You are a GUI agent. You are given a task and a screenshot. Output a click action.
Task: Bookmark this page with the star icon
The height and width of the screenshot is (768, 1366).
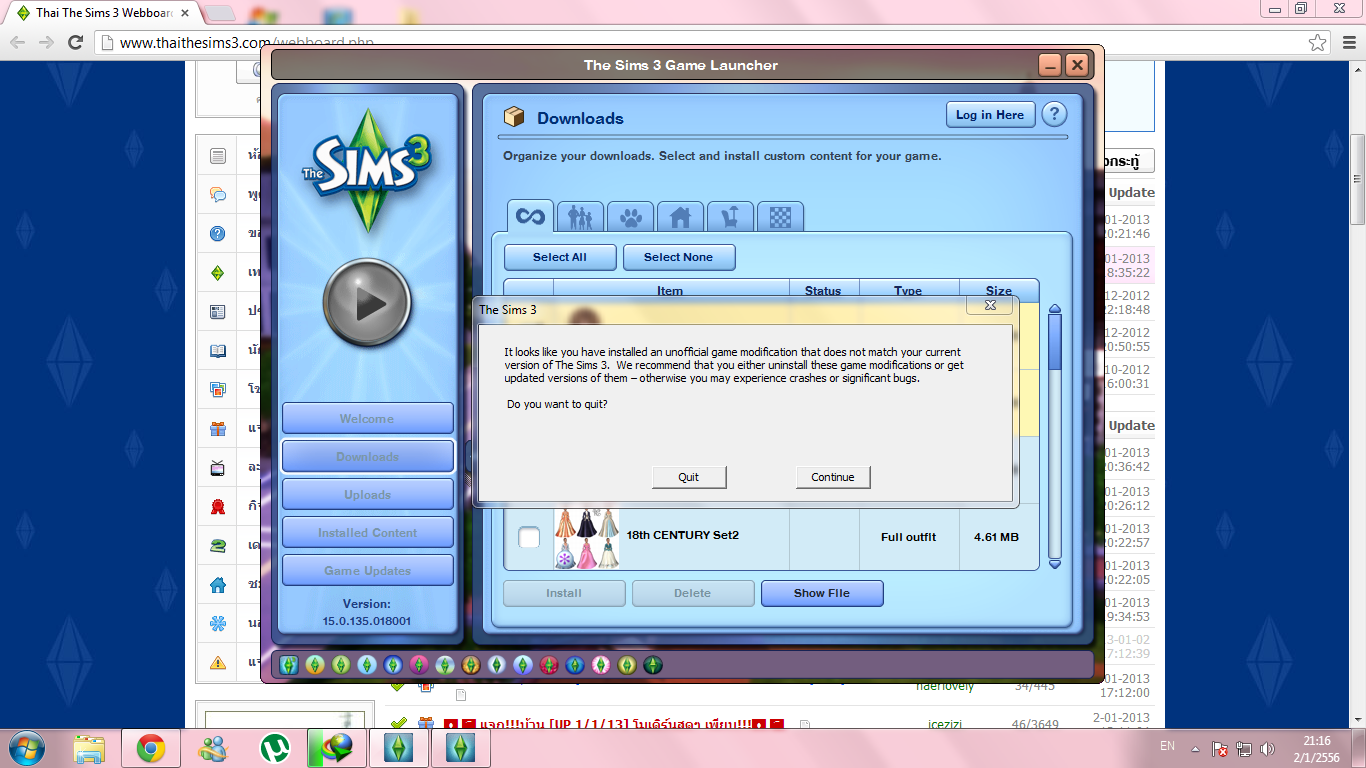tap(1318, 43)
